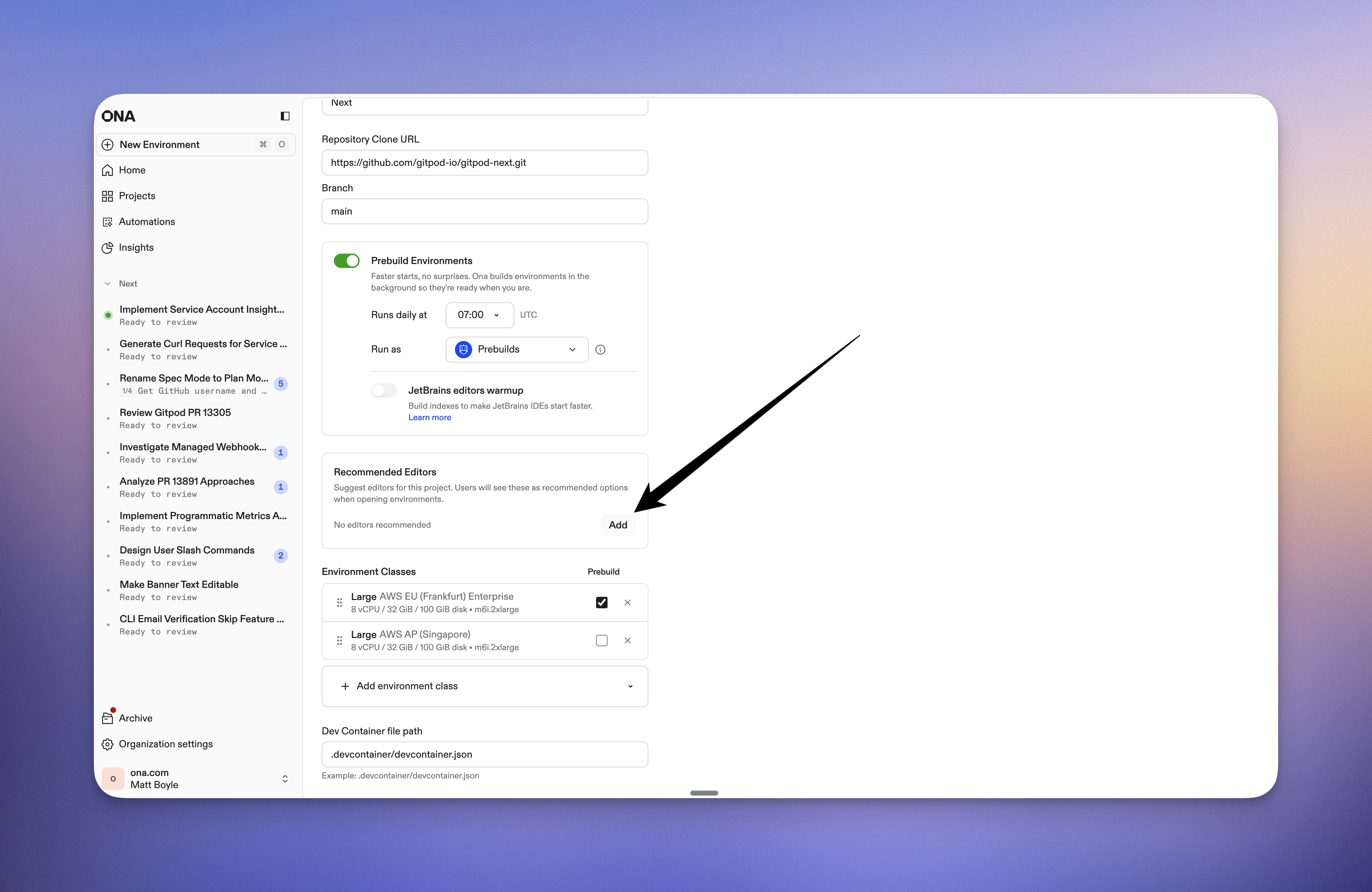This screenshot has width=1372, height=892.
Task: Click the Branch input showing main
Action: (485, 211)
